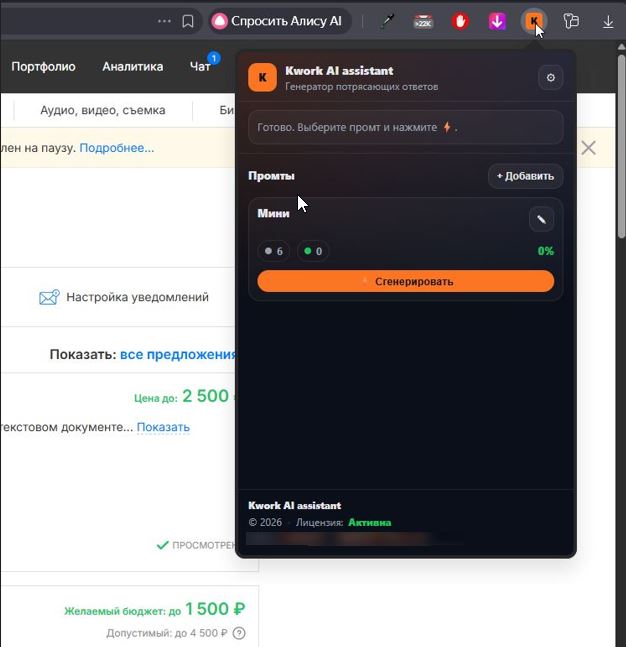Select the Аудио, видео, съемка category
Image resolution: width=626 pixels, height=647 pixels.
coord(103,110)
